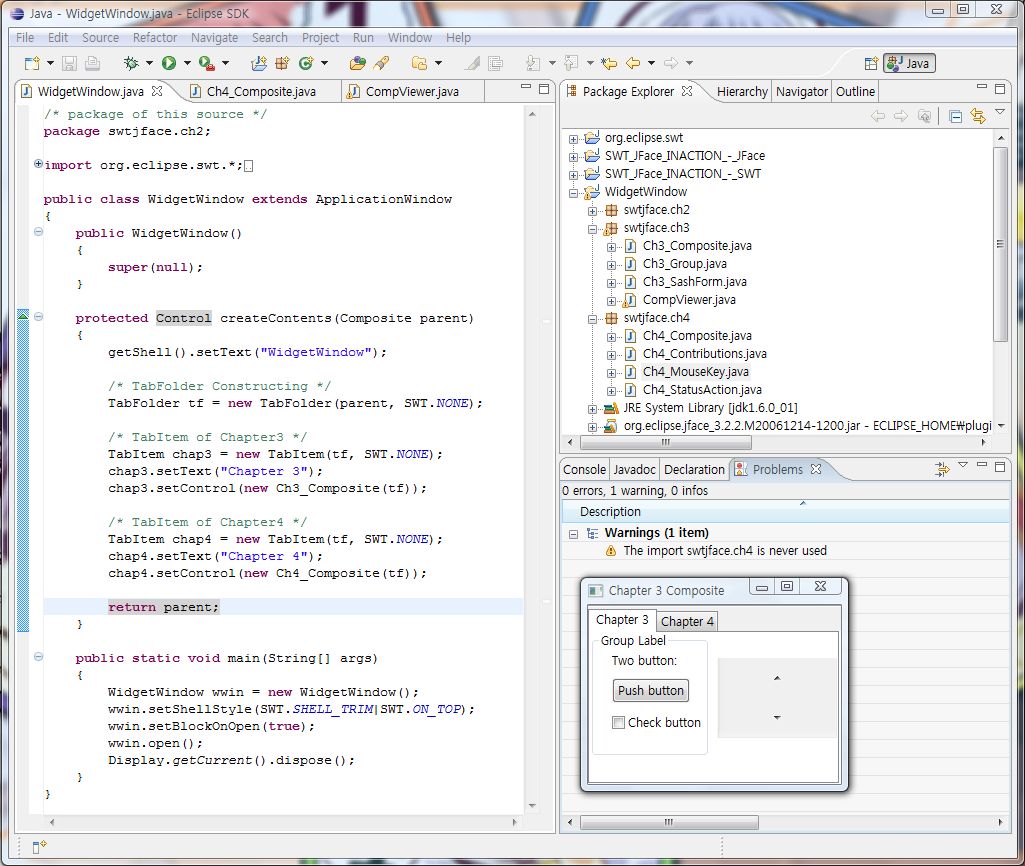Image resolution: width=1025 pixels, height=866 pixels.
Task: Run the program with green Run icon
Action: point(169,63)
